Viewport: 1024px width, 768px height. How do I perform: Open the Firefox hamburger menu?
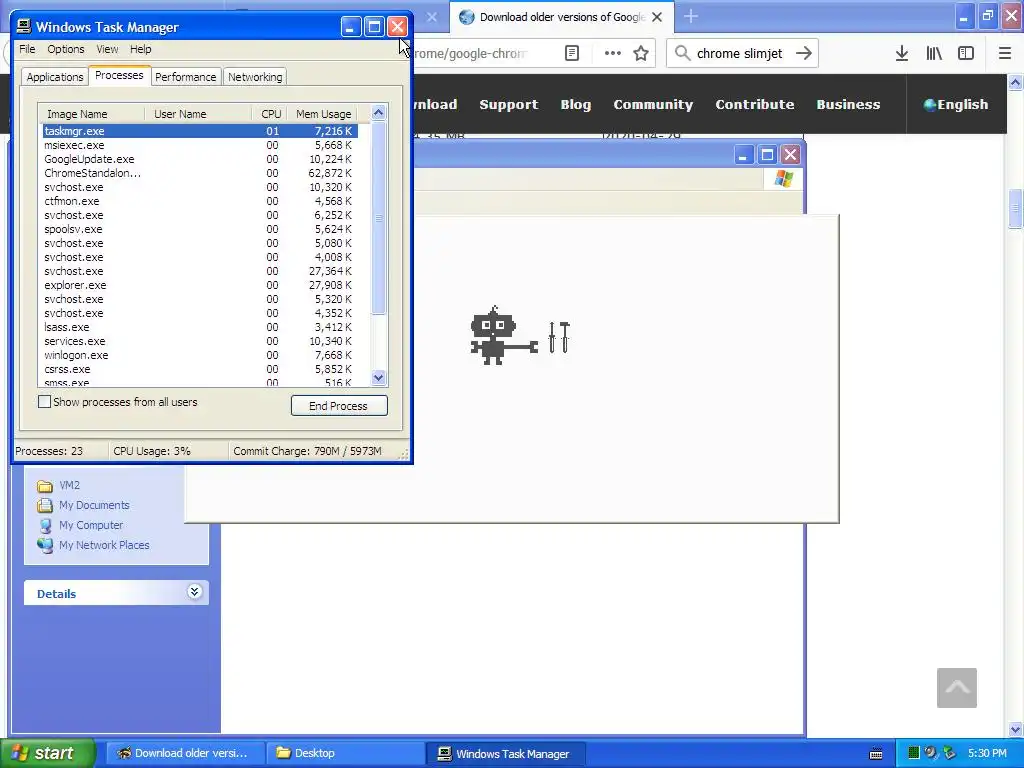[1005, 54]
